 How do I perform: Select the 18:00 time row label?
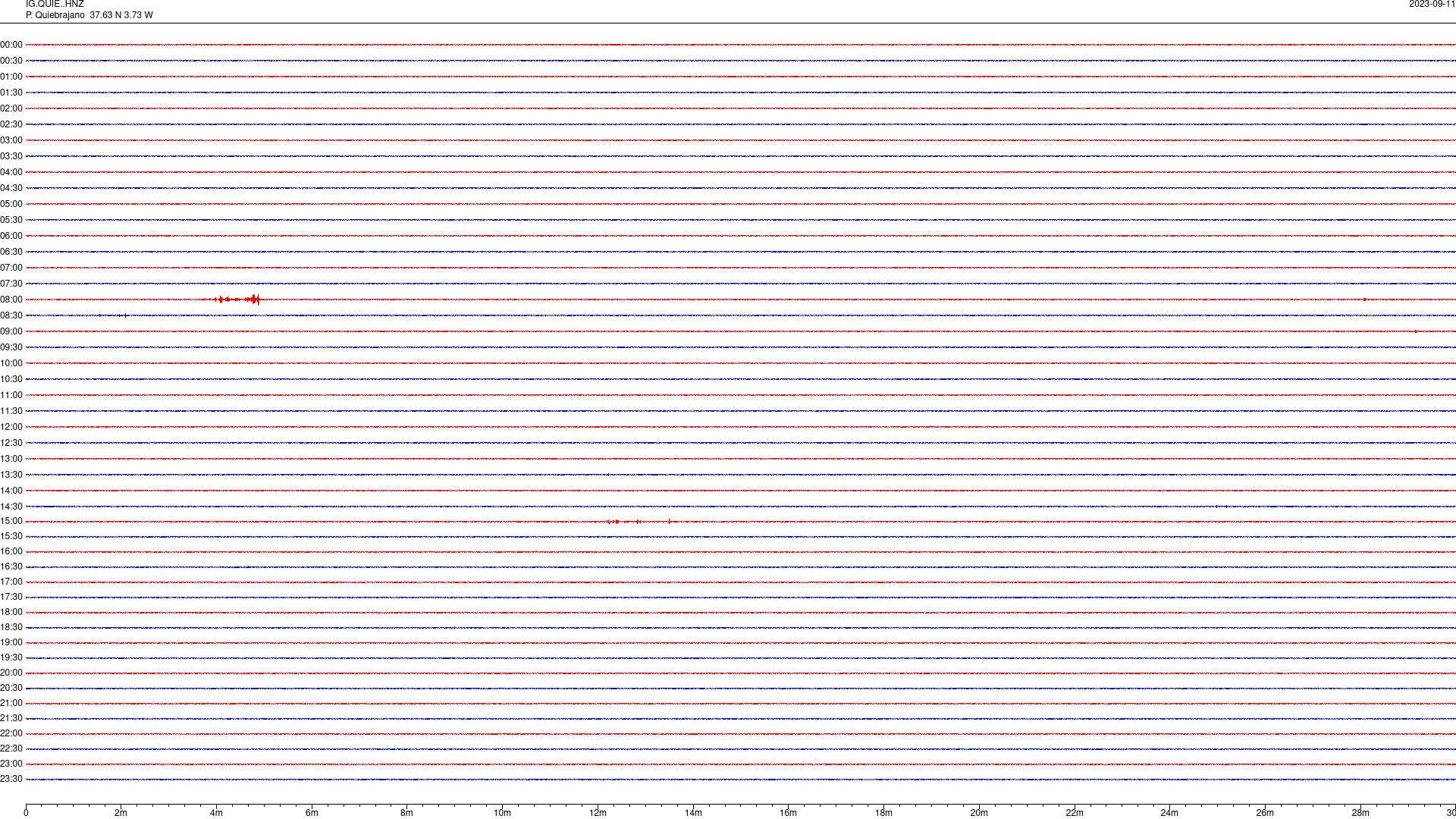(11, 612)
